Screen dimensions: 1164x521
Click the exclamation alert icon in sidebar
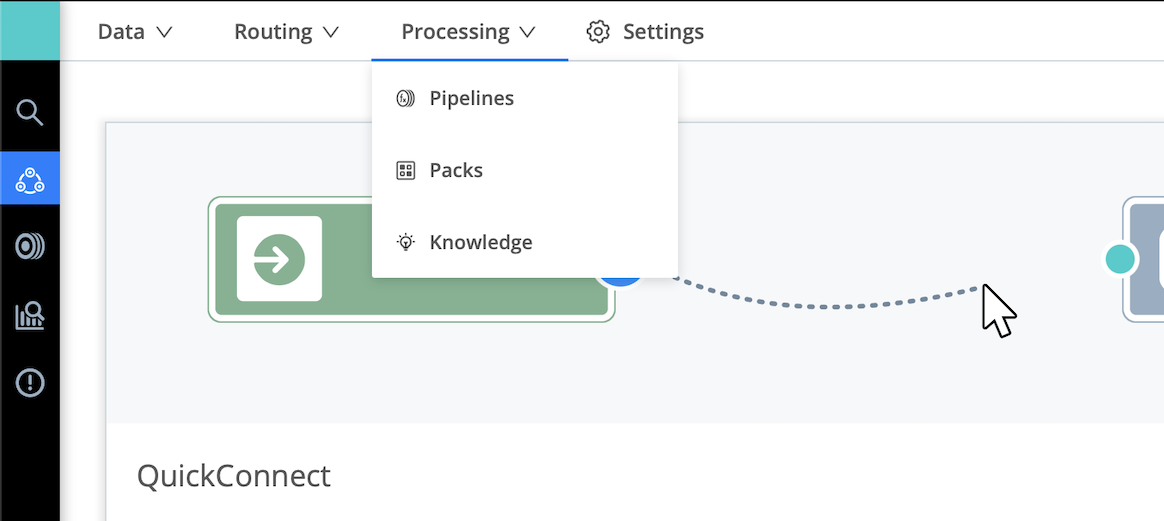coord(30,383)
